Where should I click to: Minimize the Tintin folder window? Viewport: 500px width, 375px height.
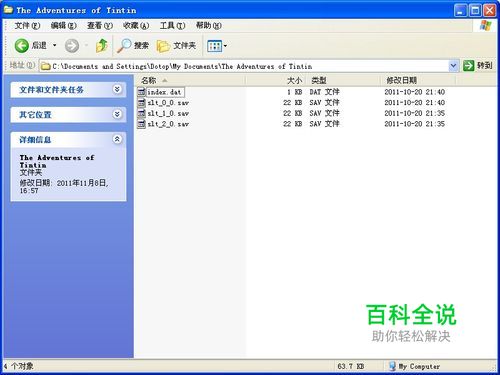pos(460,11)
